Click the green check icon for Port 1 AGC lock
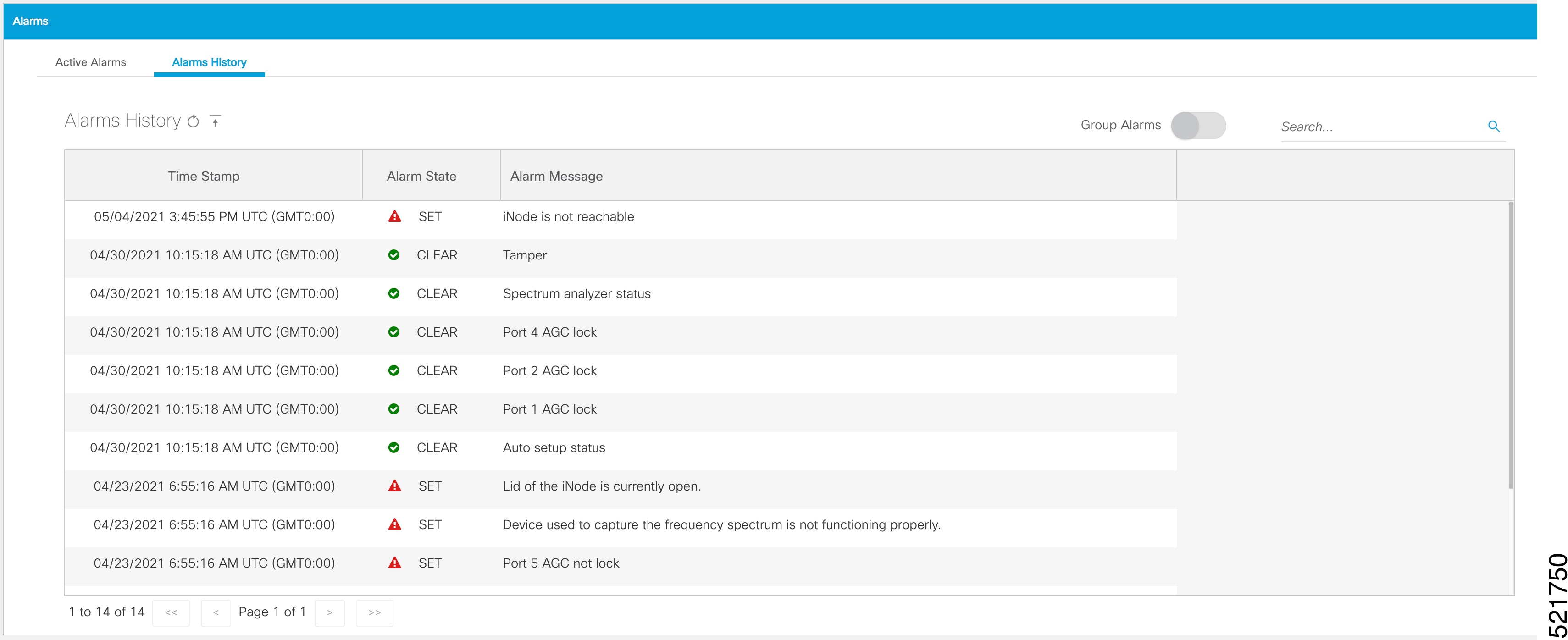 394,409
